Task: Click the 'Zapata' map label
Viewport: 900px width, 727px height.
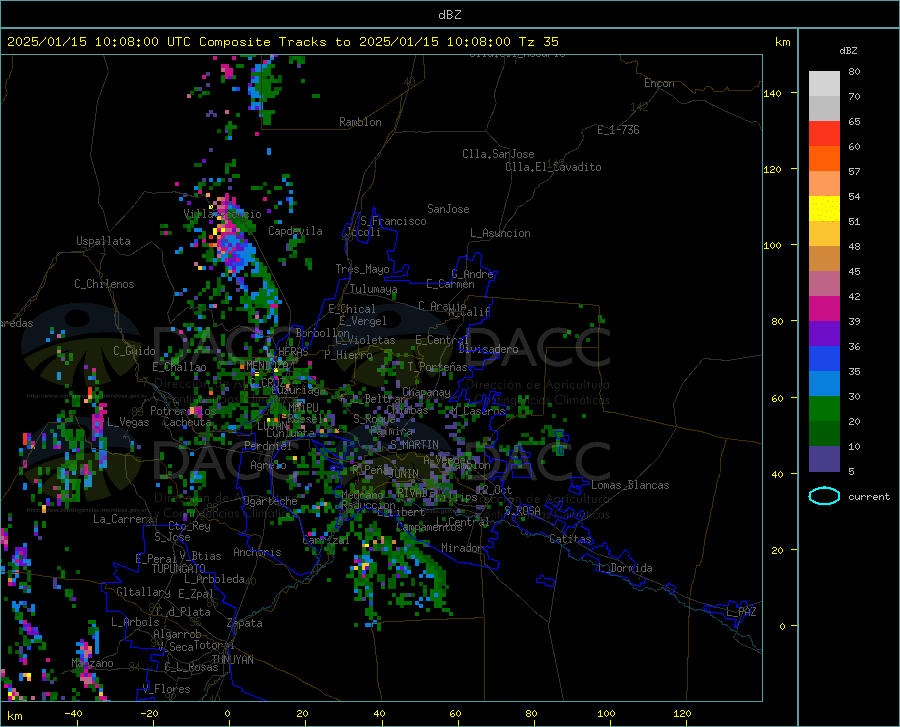Action: pos(245,623)
